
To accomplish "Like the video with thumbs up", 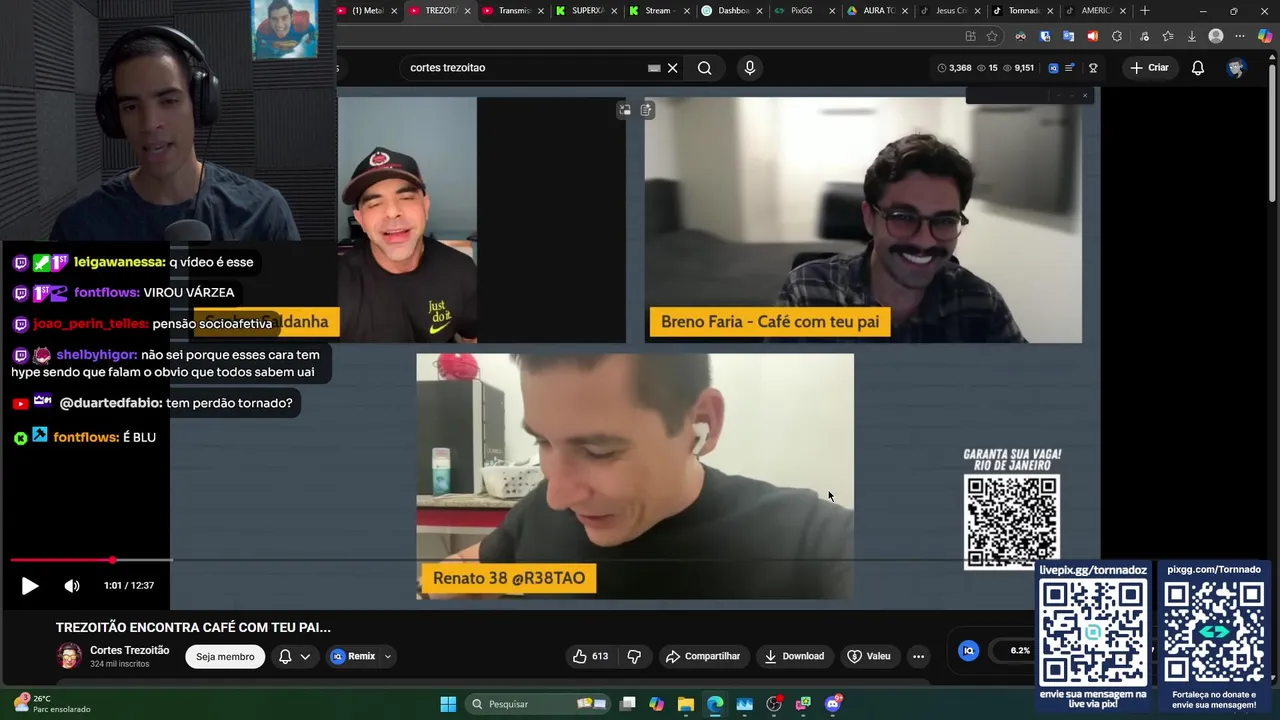I will point(590,656).
